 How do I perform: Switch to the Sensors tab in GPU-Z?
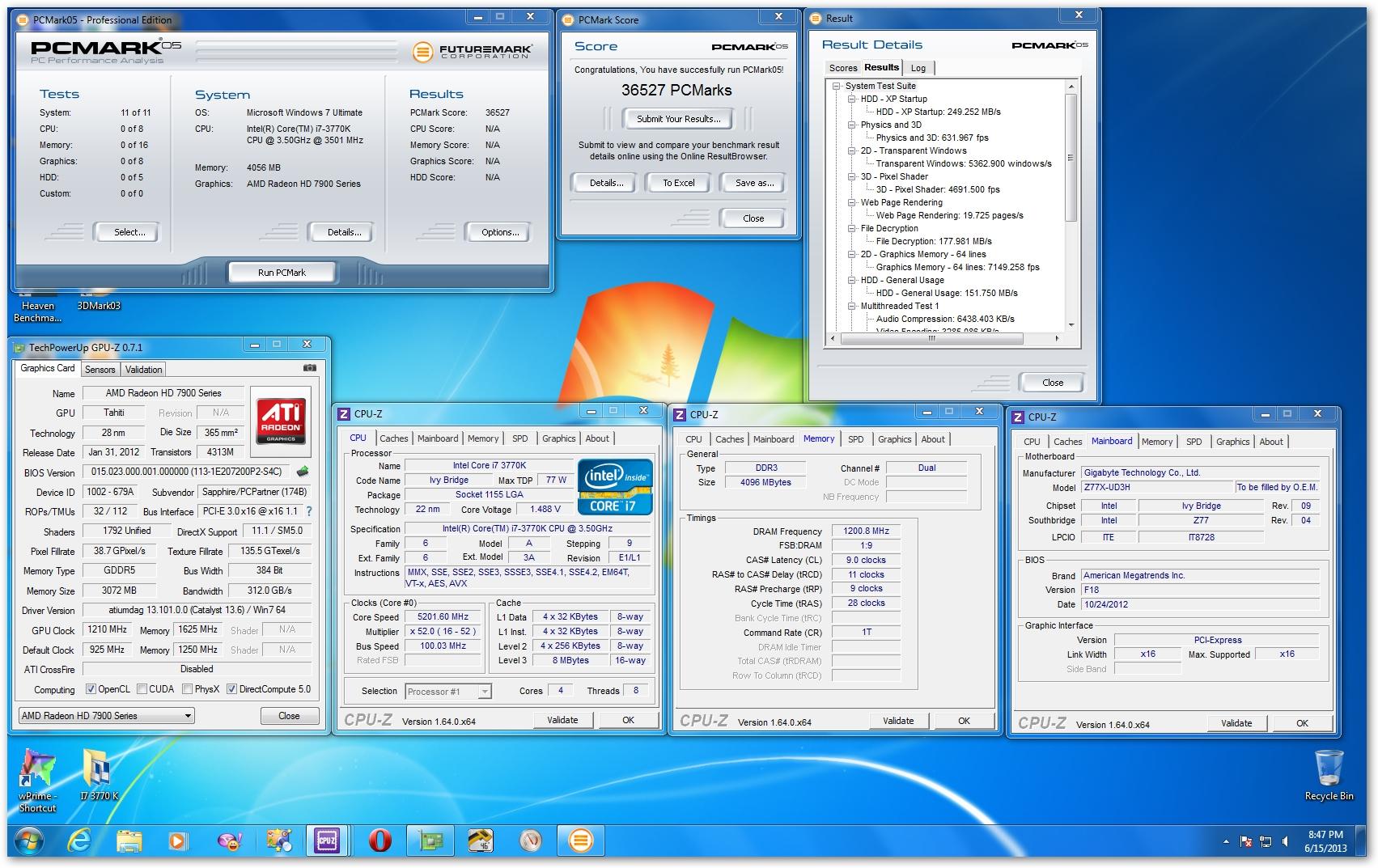point(100,370)
